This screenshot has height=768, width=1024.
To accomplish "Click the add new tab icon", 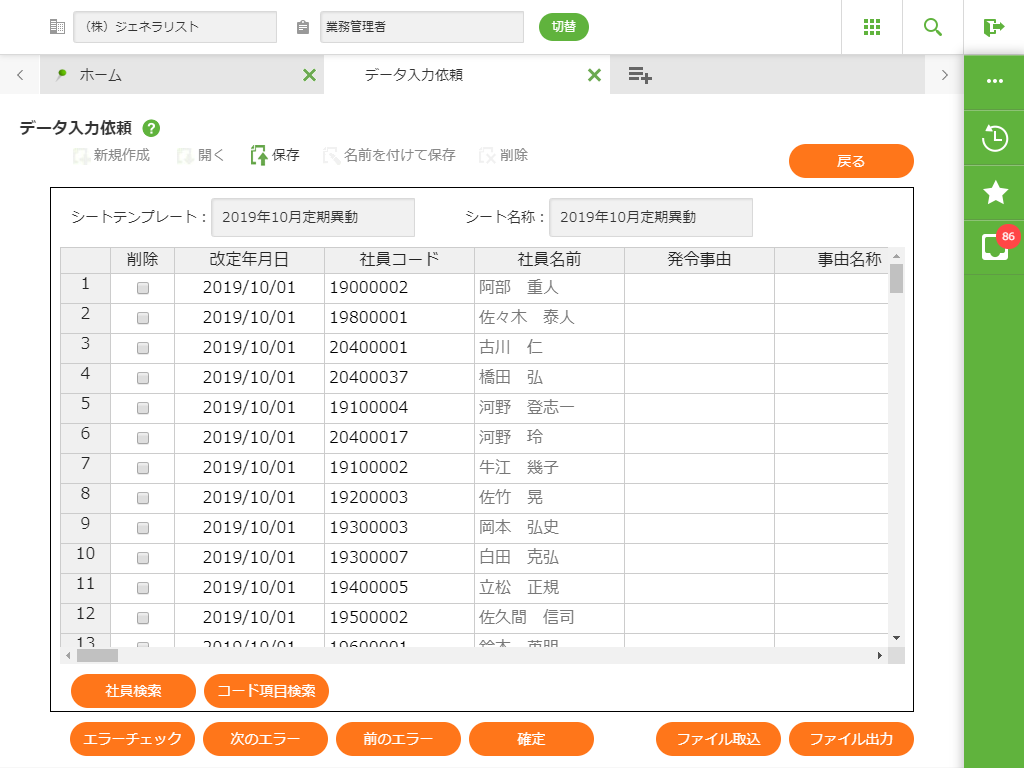I will (x=640, y=75).
